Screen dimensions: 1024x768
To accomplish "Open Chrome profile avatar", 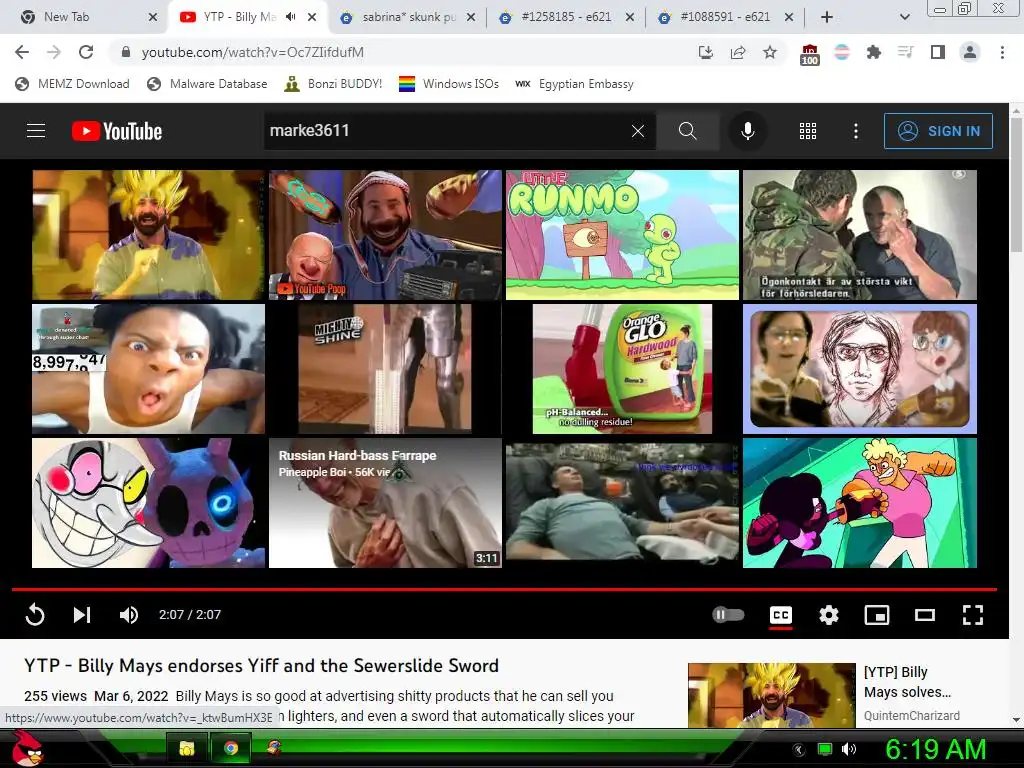I will click(x=970, y=52).
